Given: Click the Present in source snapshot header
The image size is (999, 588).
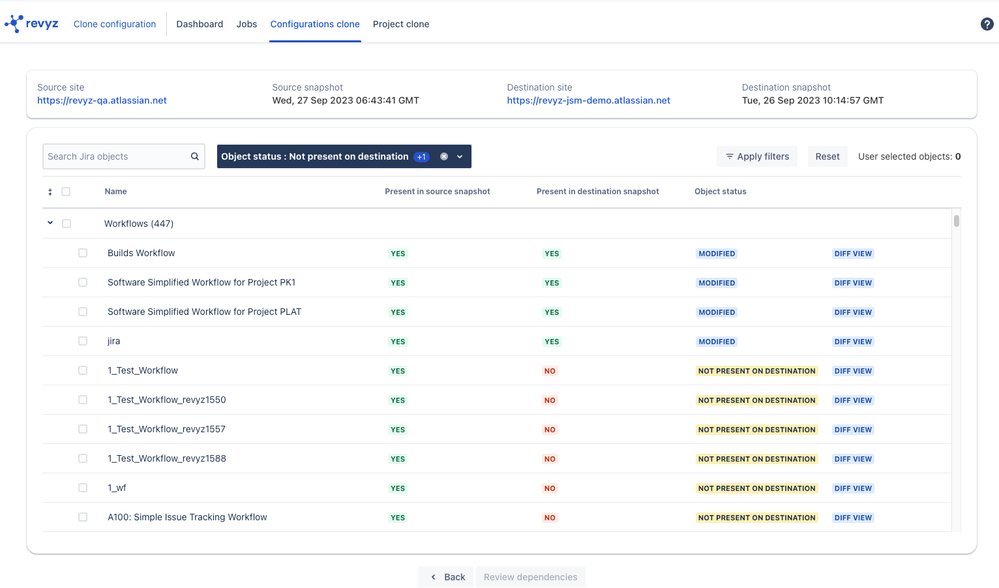Looking at the screenshot, I should [437, 191].
